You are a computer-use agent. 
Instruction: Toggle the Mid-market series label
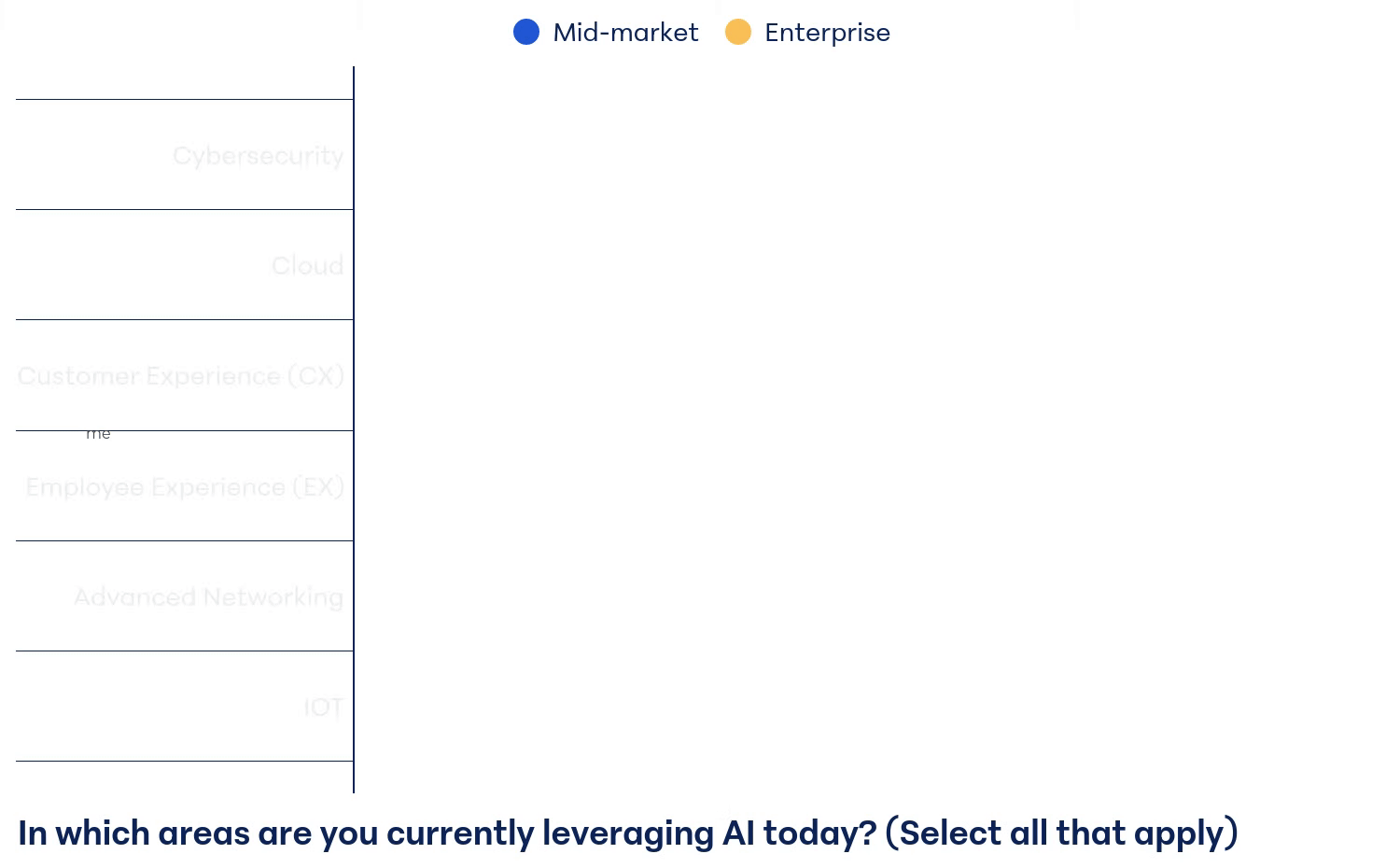[x=625, y=33]
